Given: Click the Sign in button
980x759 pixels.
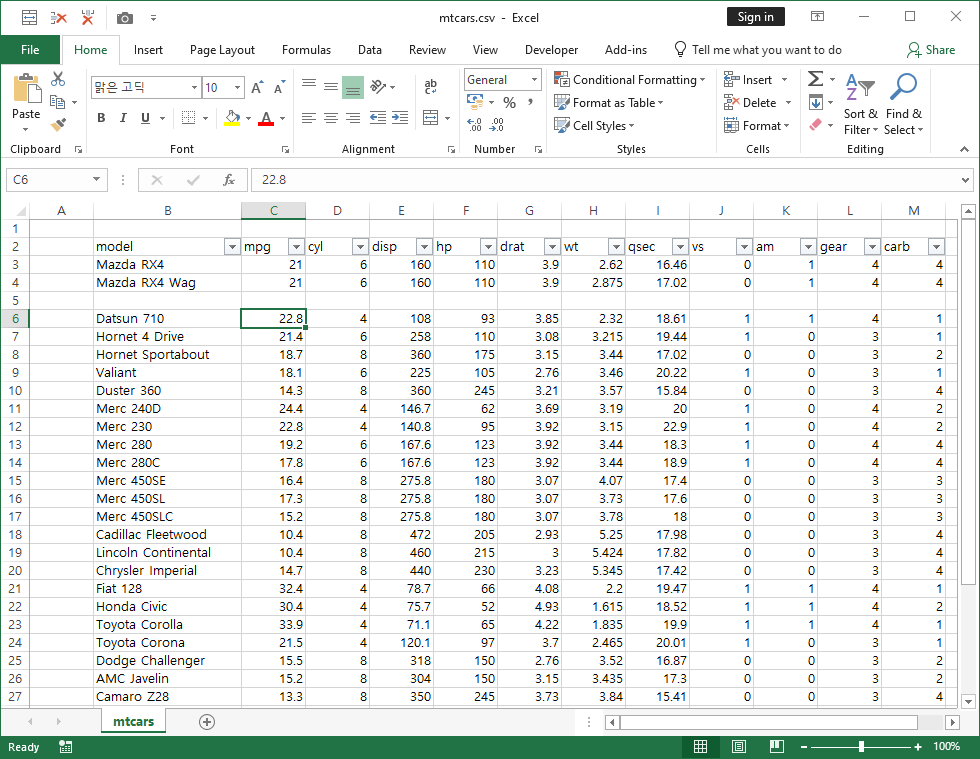Looking at the screenshot, I should click(x=756, y=17).
